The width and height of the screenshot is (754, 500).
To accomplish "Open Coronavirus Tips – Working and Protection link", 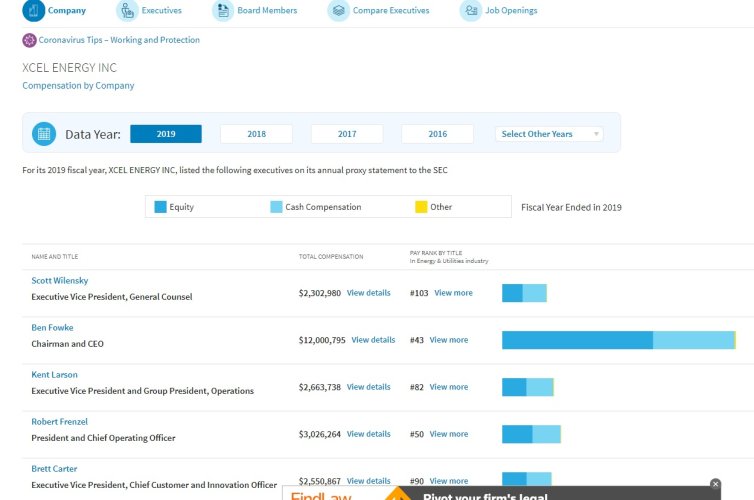I will (119, 40).
